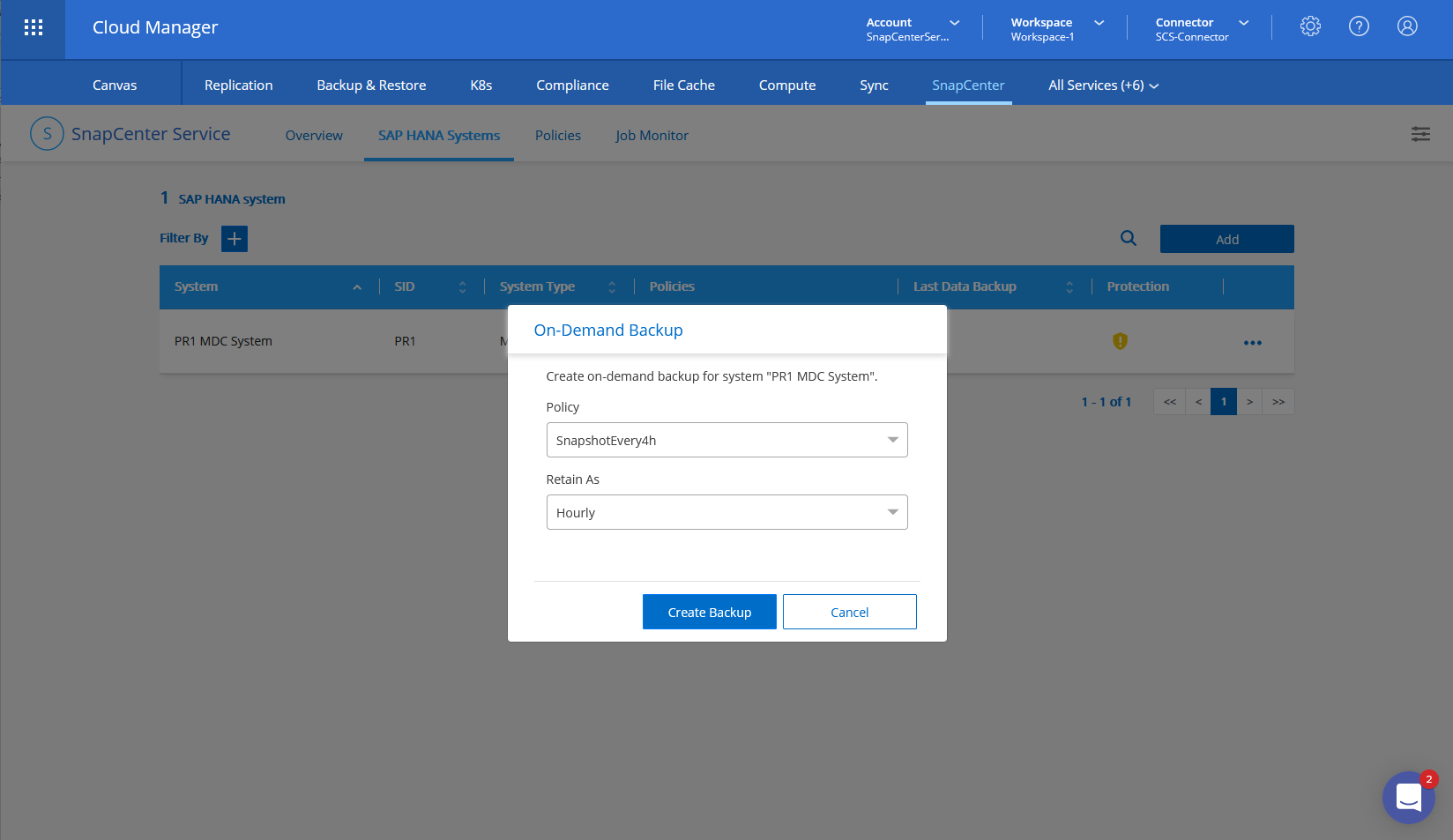Select the K8s tab

click(481, 85)
